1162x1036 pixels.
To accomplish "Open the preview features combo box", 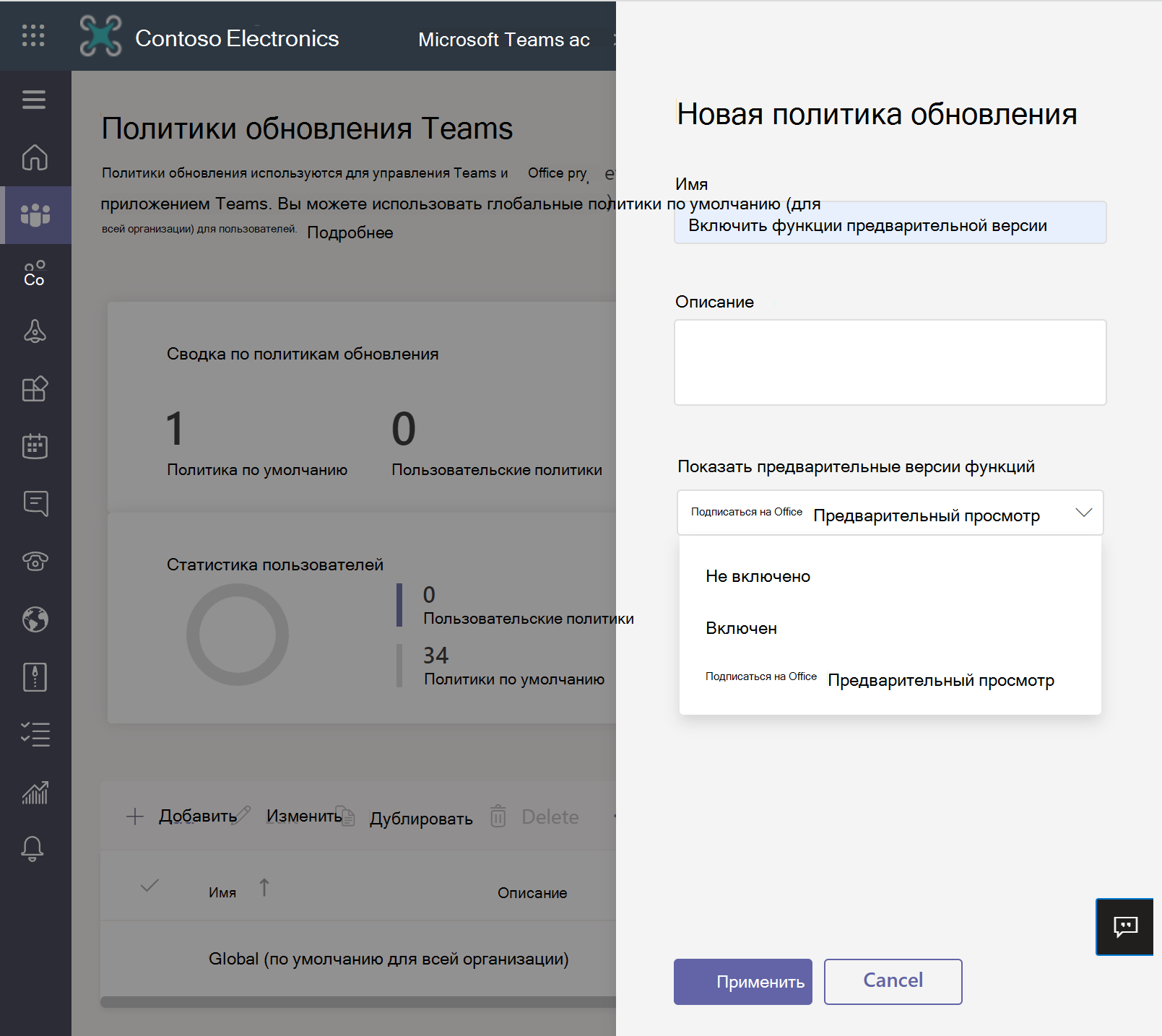I will pos(890,513).
